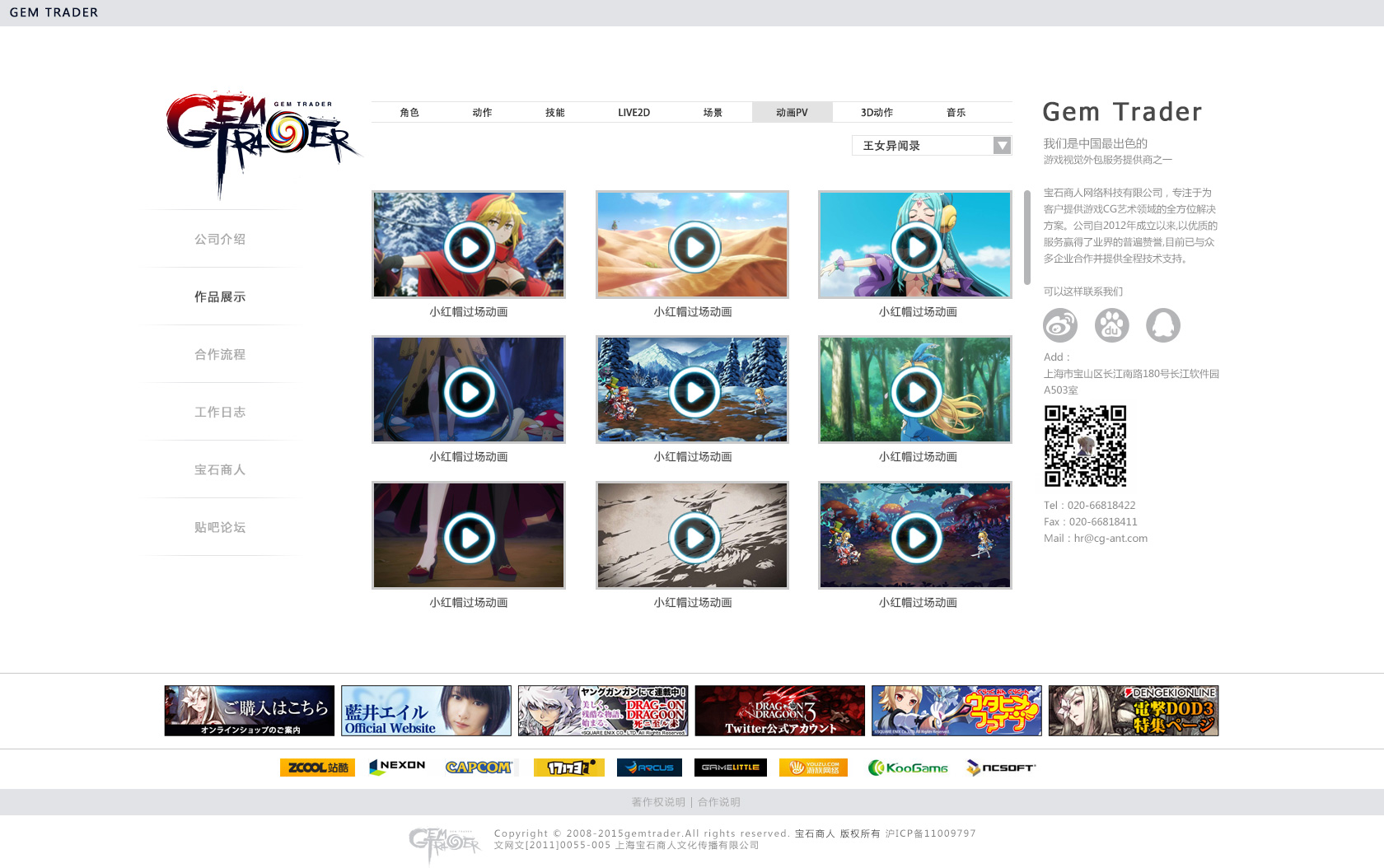Open 工作日志 in the sidebar
1384x868 pixels.
point(220,412)
